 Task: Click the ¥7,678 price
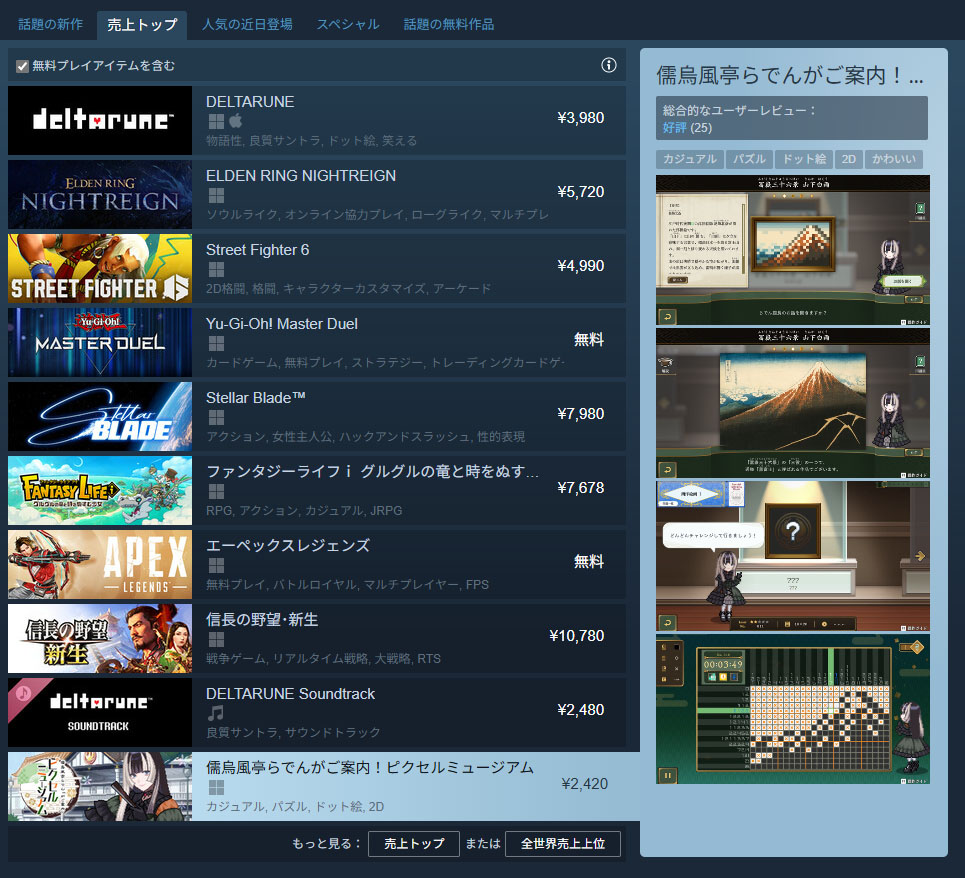point(580,487)
